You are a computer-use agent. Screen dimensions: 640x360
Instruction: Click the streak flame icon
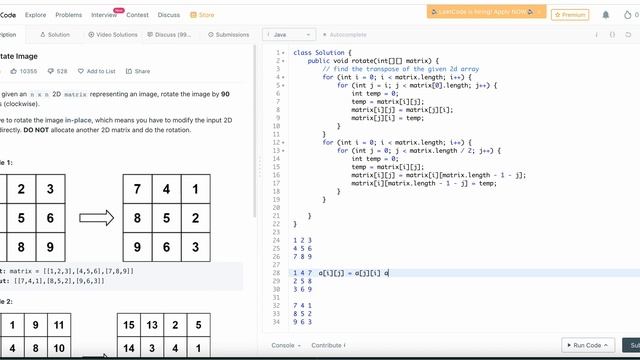(x=627, y=15)
